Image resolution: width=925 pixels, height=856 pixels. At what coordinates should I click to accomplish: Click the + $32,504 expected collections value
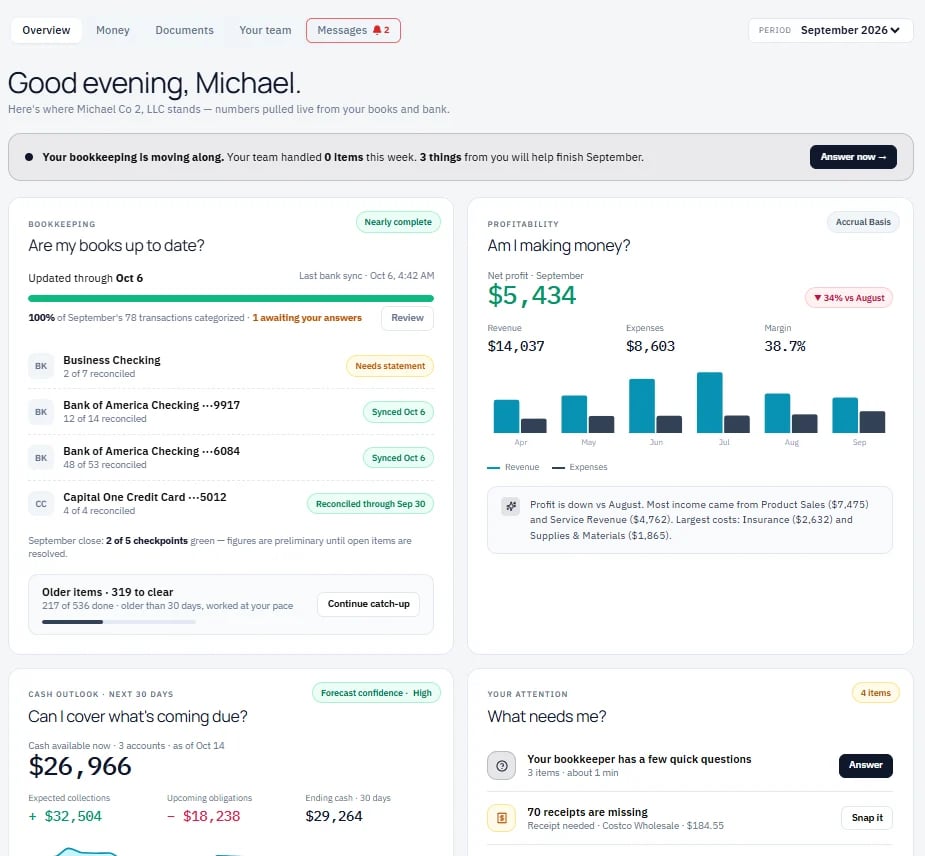(65, 816)
